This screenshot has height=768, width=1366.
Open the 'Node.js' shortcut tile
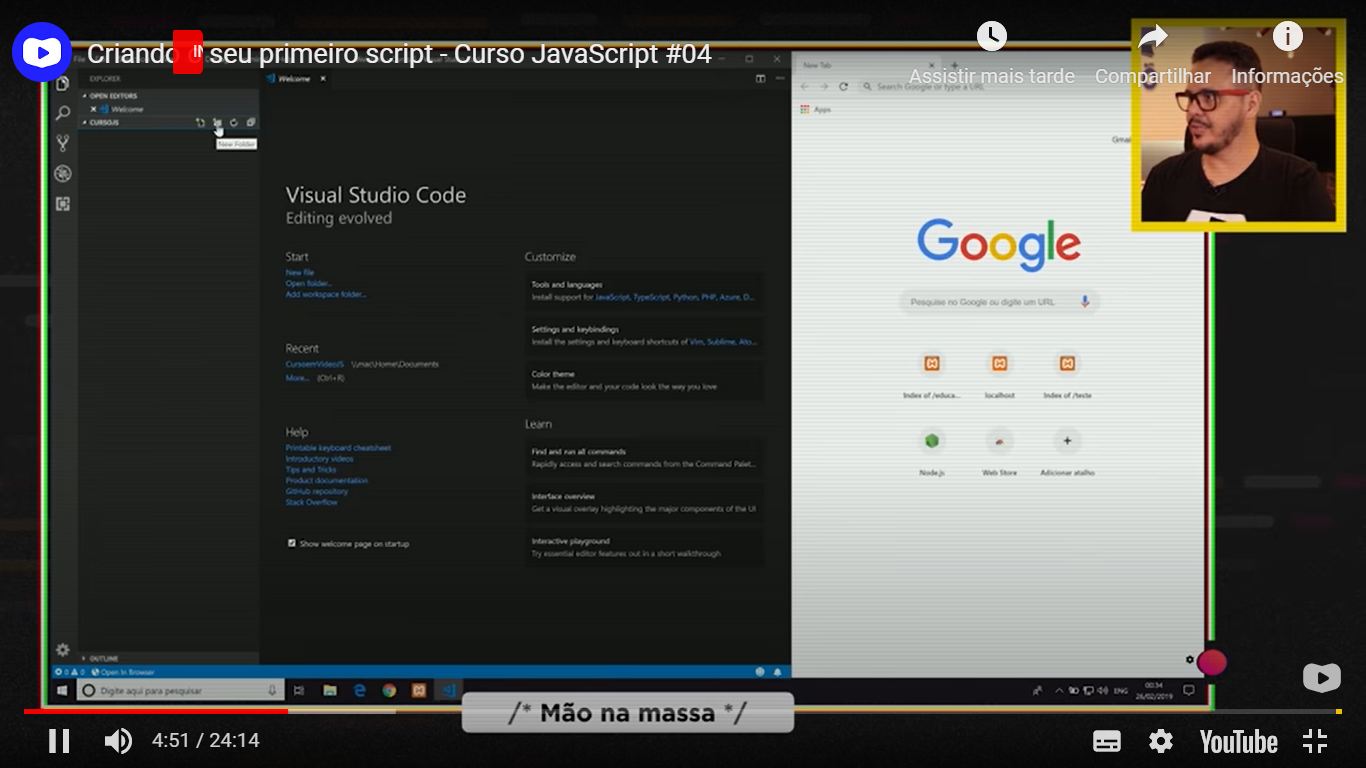click(x=932, y=452)
